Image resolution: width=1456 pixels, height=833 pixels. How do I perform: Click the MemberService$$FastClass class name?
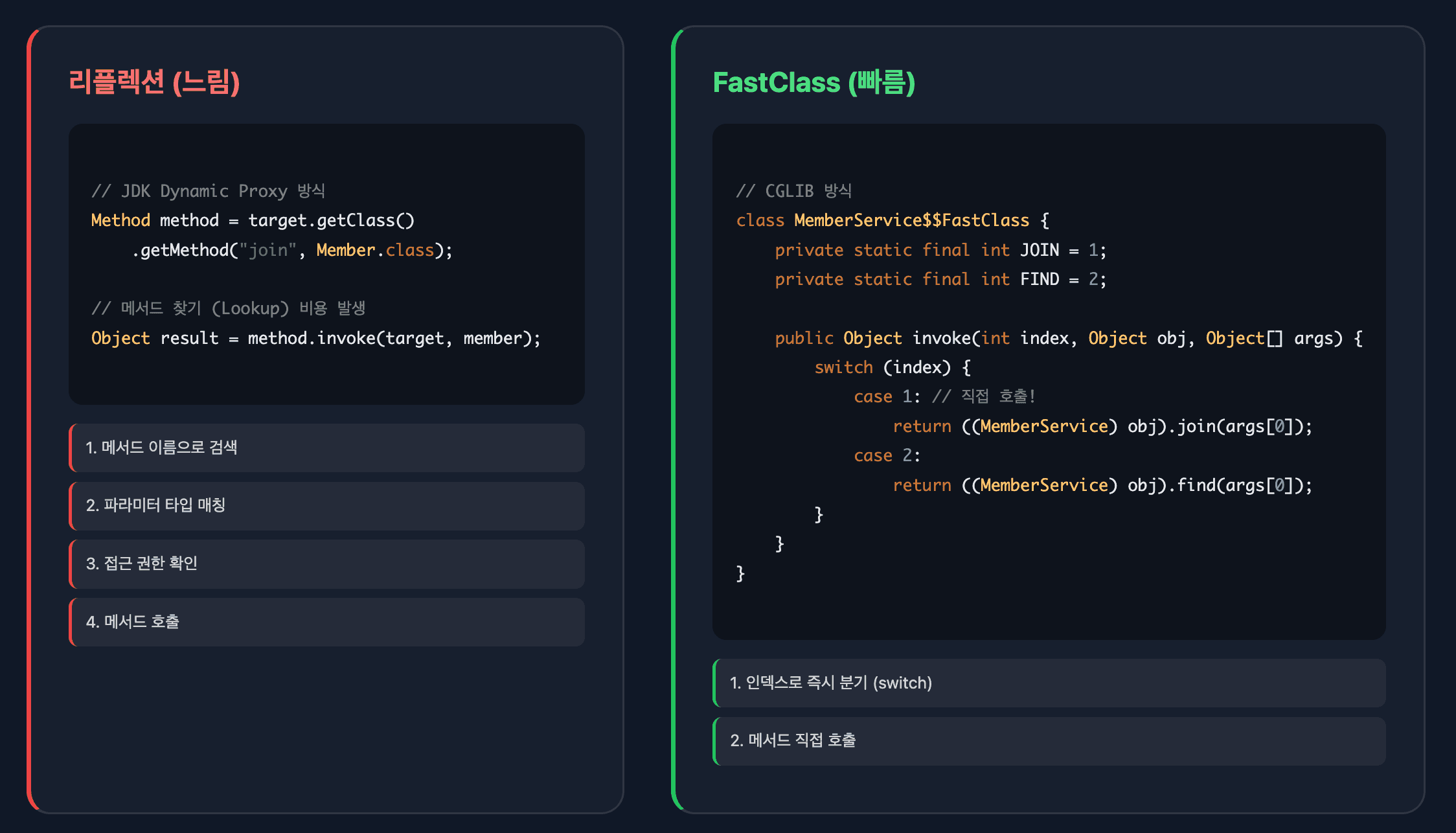click(x=911, y=220)
